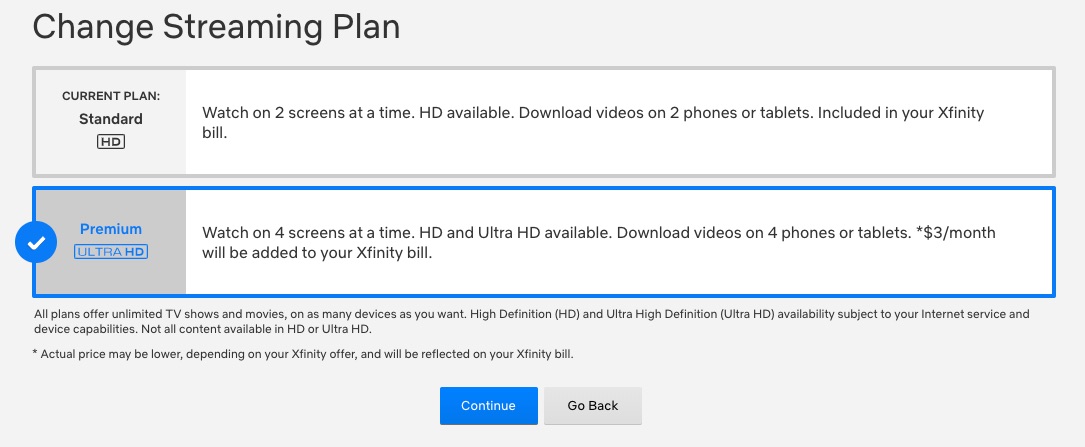The height and width of the screenshot is (447, 1085).
Task: Click the CURRENT PLAN label
Action: click(111, 96)
